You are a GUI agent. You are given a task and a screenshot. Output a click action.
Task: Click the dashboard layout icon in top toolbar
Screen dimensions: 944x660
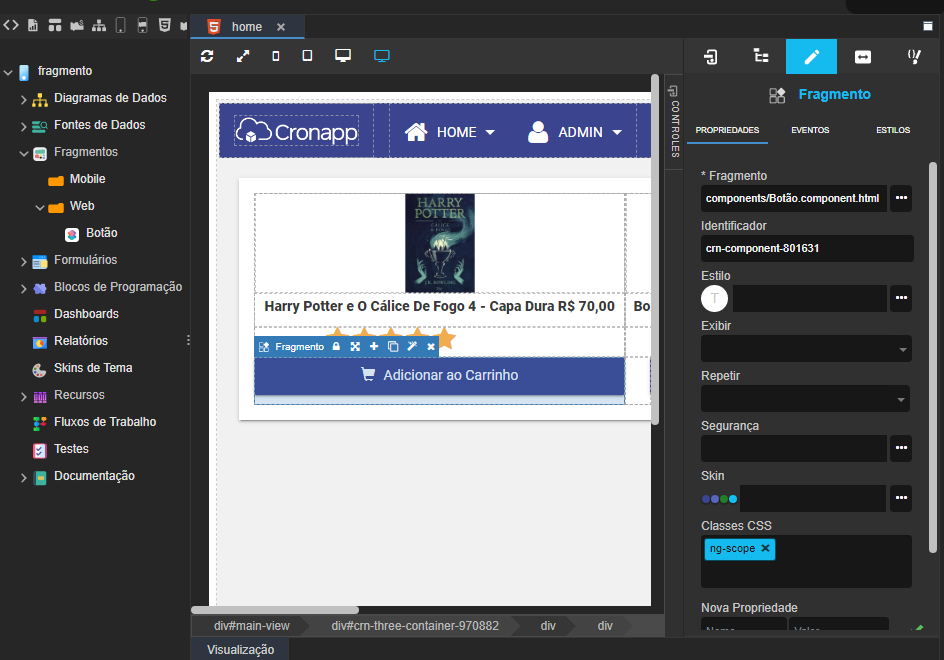pyautogui.click(x=55, y=25)
